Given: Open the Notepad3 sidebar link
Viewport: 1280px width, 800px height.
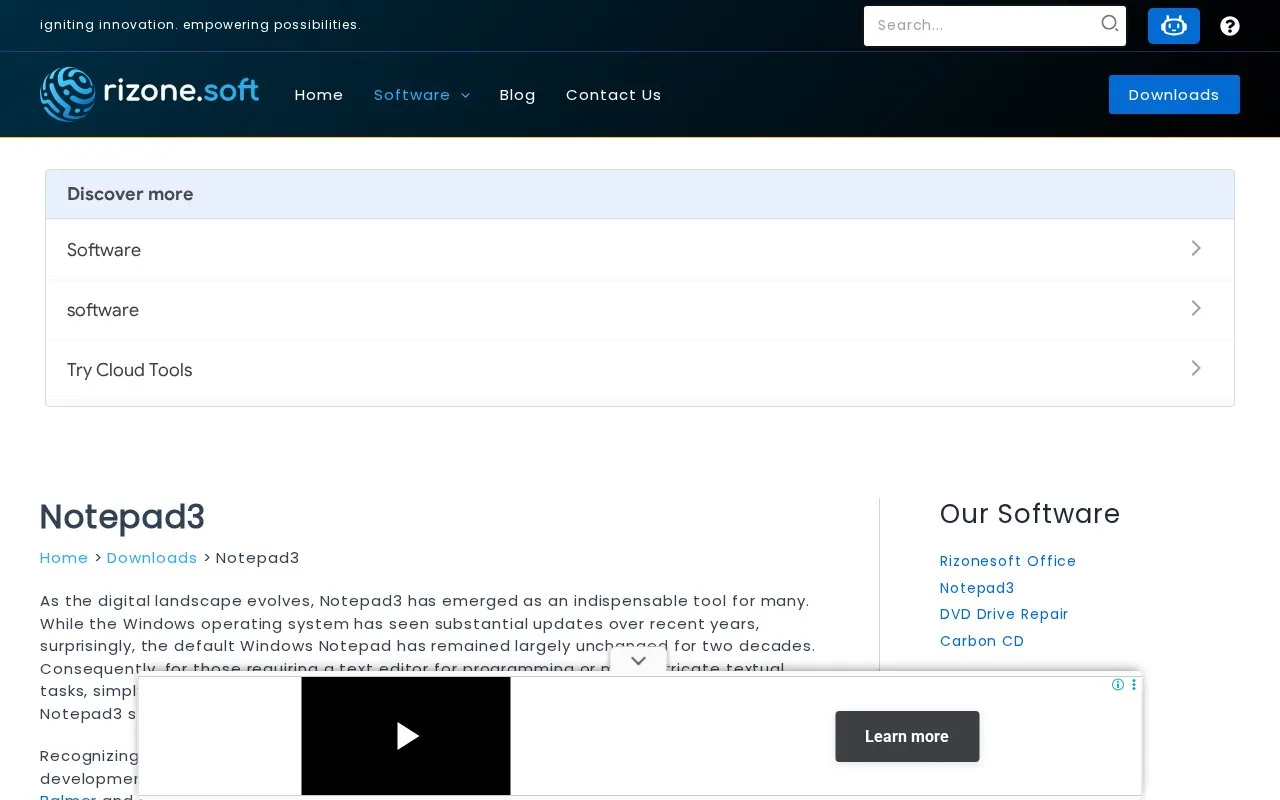Looking at the screenshot, I should [977, 588].
